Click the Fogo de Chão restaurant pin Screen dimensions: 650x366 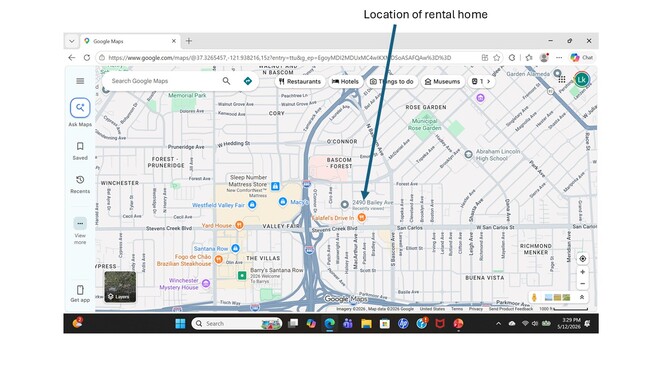click(218, 259)
